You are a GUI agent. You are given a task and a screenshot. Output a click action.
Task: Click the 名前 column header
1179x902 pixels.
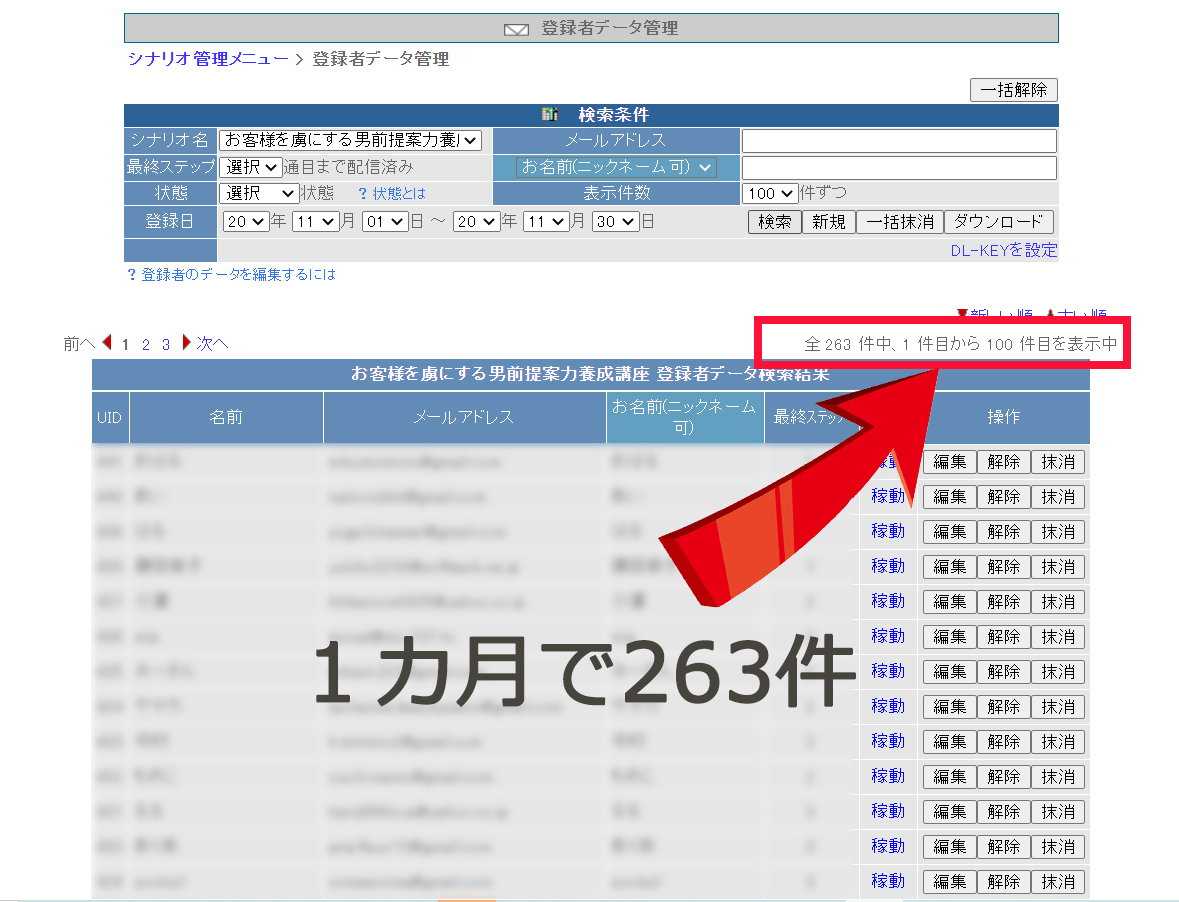click(x=226, y=417)
